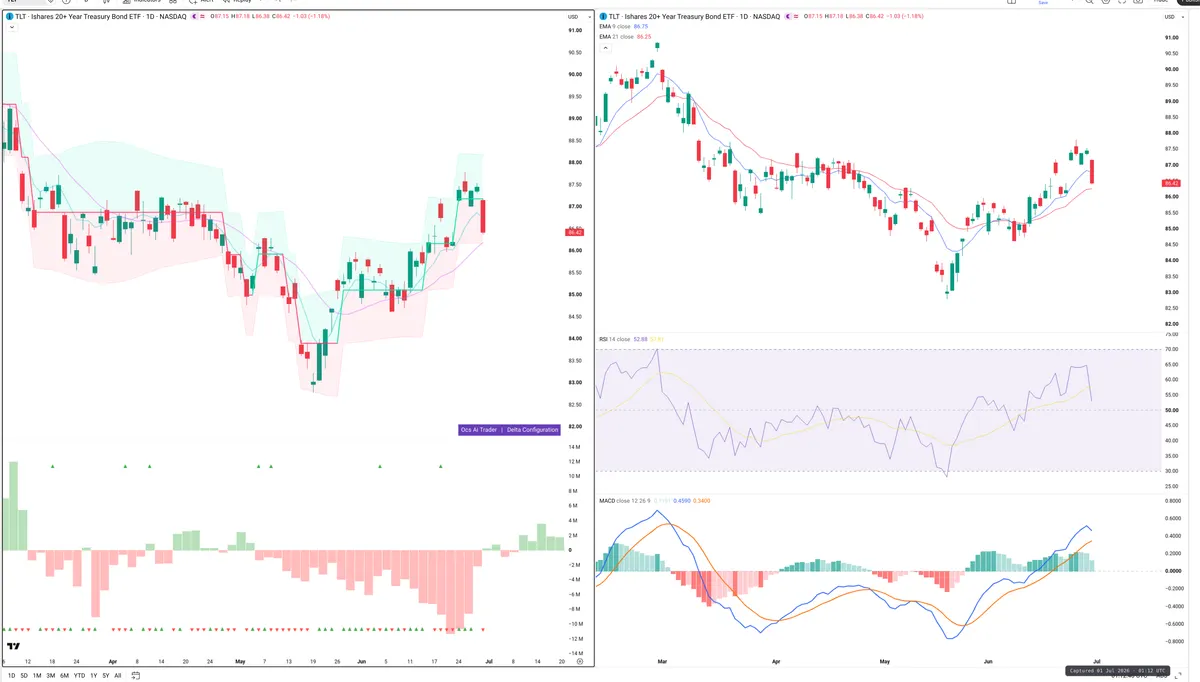
Task: Select the YTD time range button
Action: tap(79, 675)
